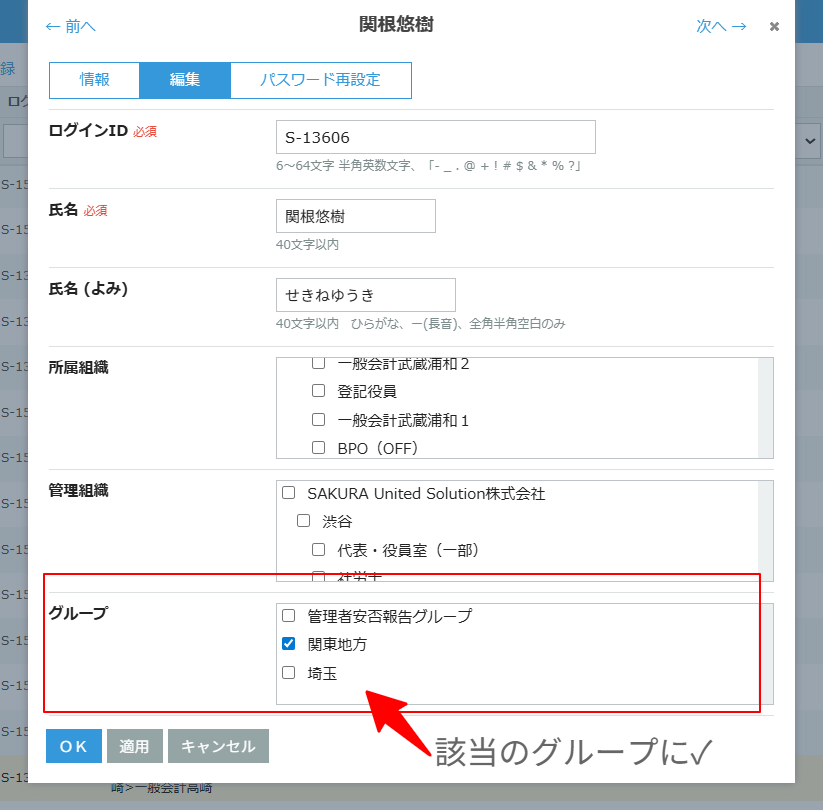Click the キャンセル button
Screen dimensions: 823x810
click(218, 746)
